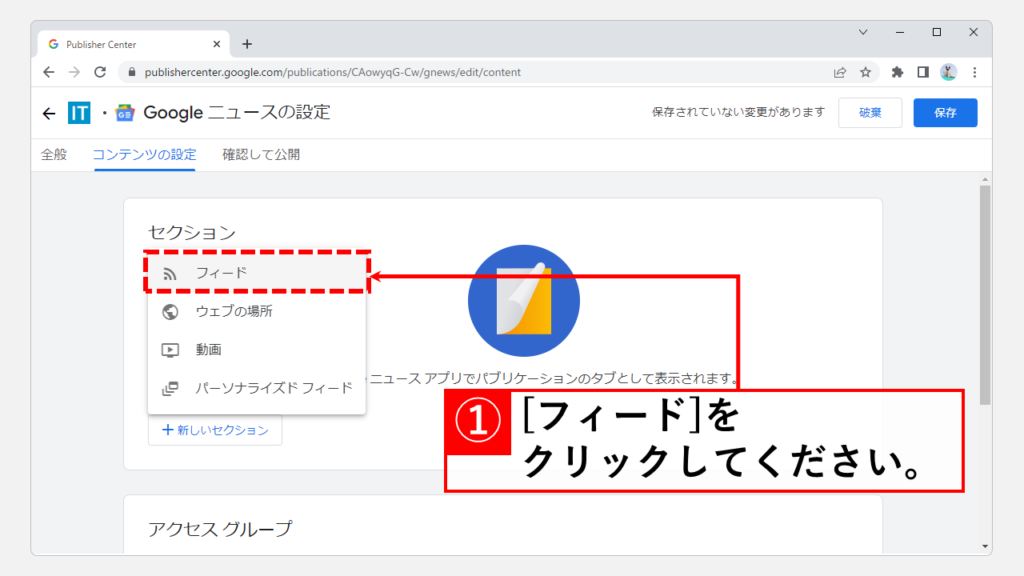This screenshot has height=576, width=1024.
Task: Click the share page icon in address bar
Action: click(x=840, y=72)
